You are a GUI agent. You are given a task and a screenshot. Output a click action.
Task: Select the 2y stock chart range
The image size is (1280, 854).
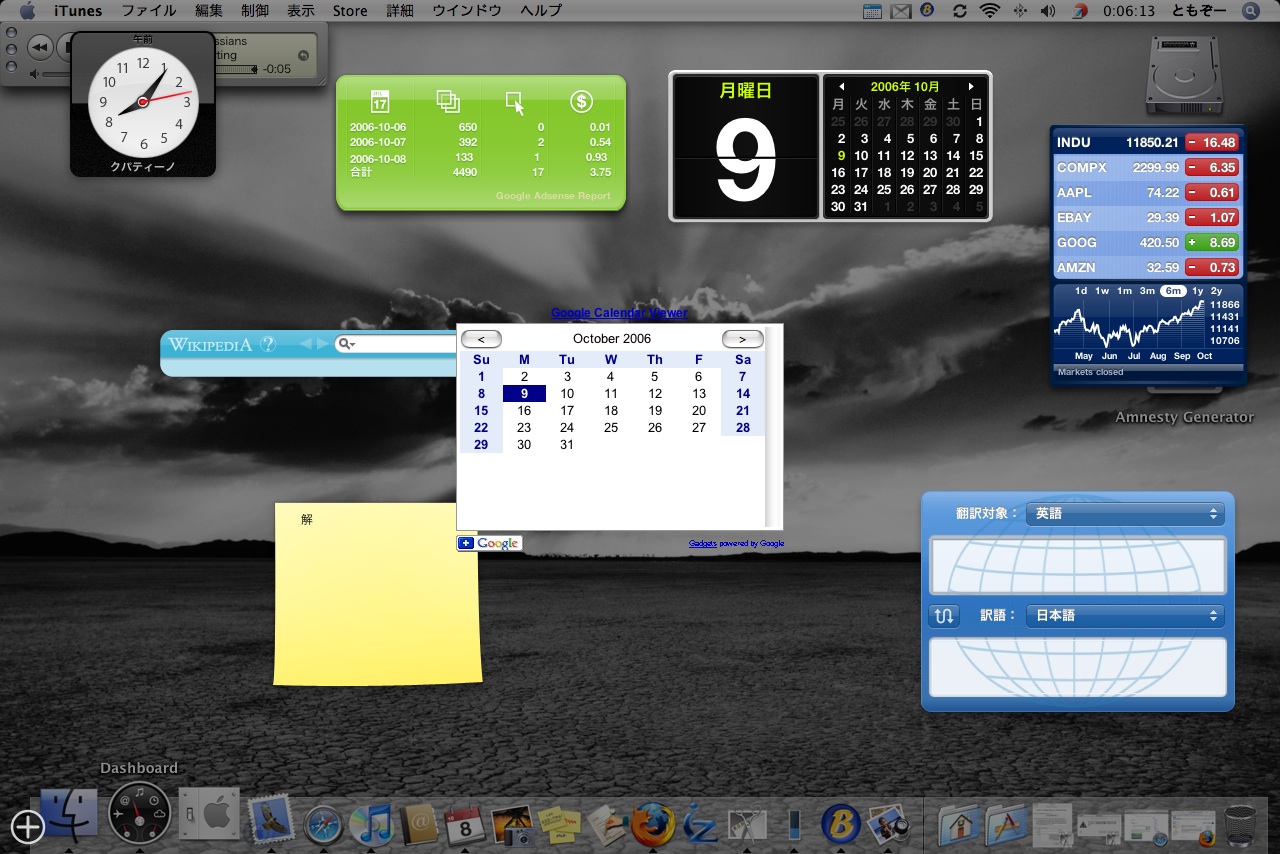click(1217, 291)
